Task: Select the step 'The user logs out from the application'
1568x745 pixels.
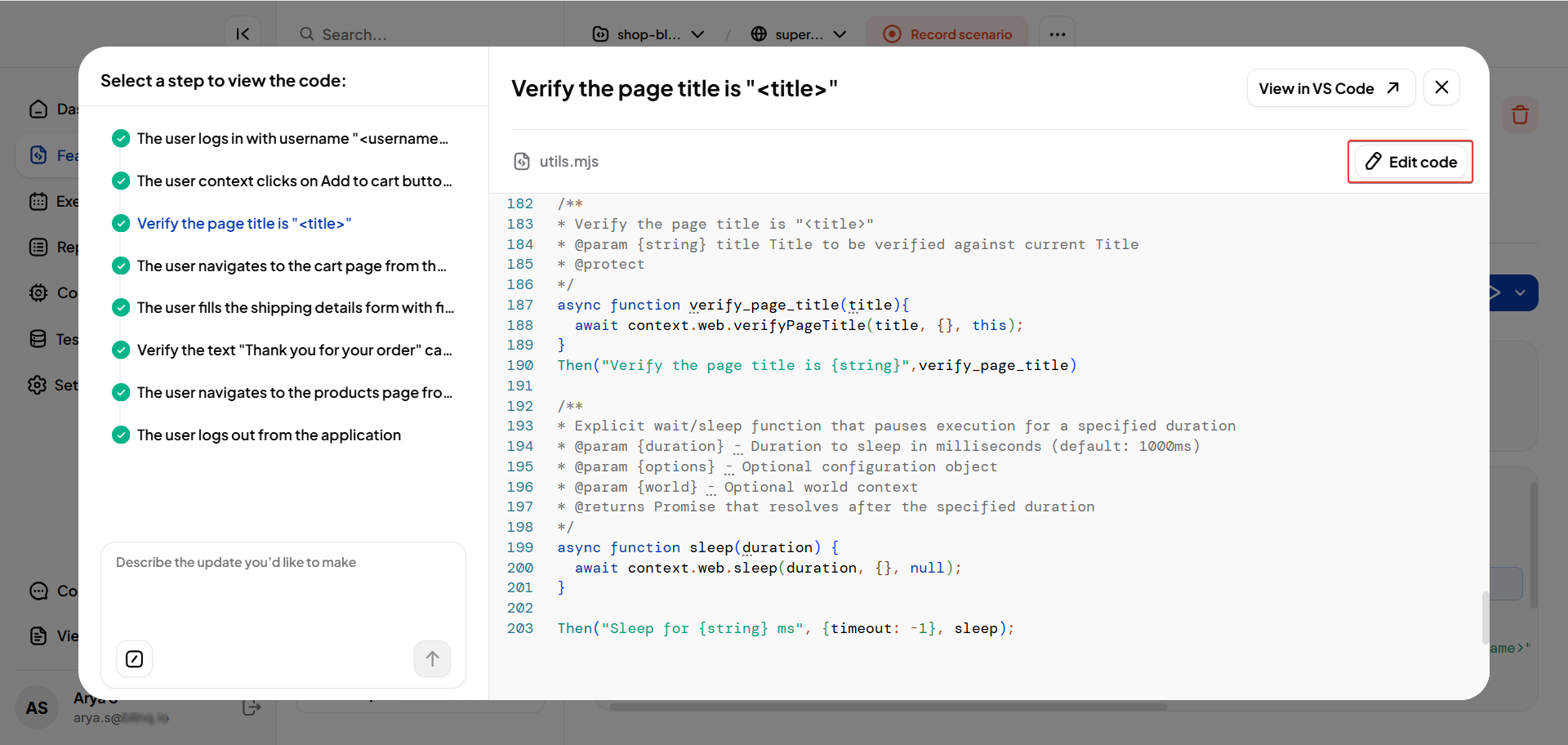Action: point(269,435)
